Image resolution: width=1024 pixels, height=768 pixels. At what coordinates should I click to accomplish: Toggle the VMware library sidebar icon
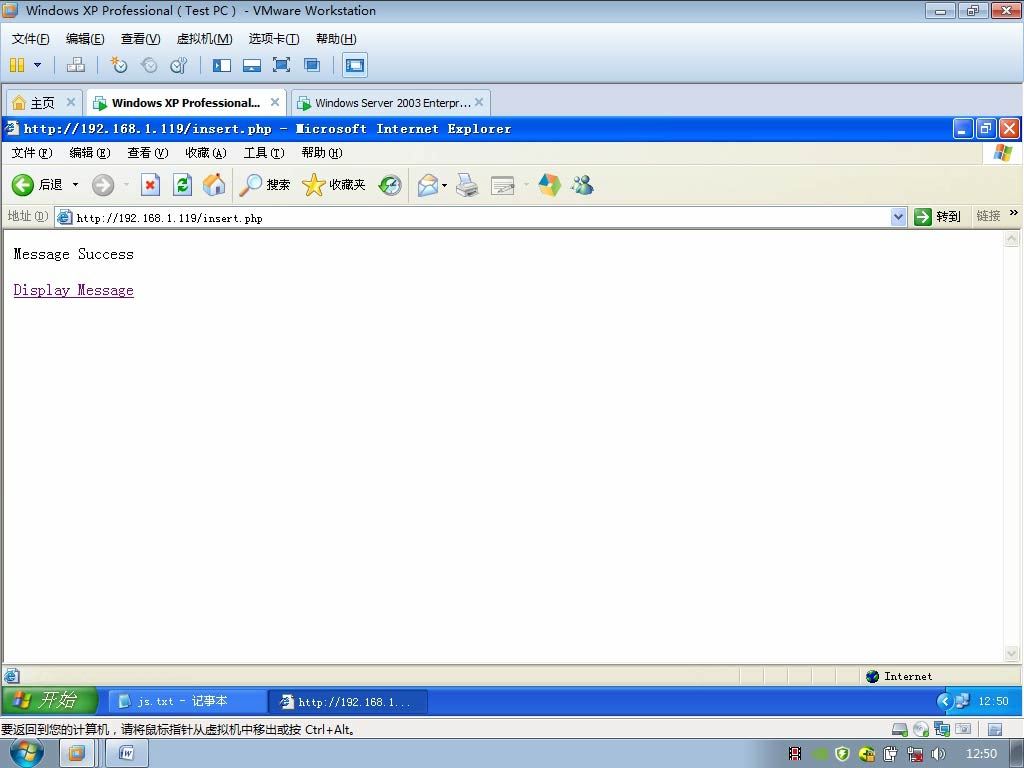(x=222, y=65)
